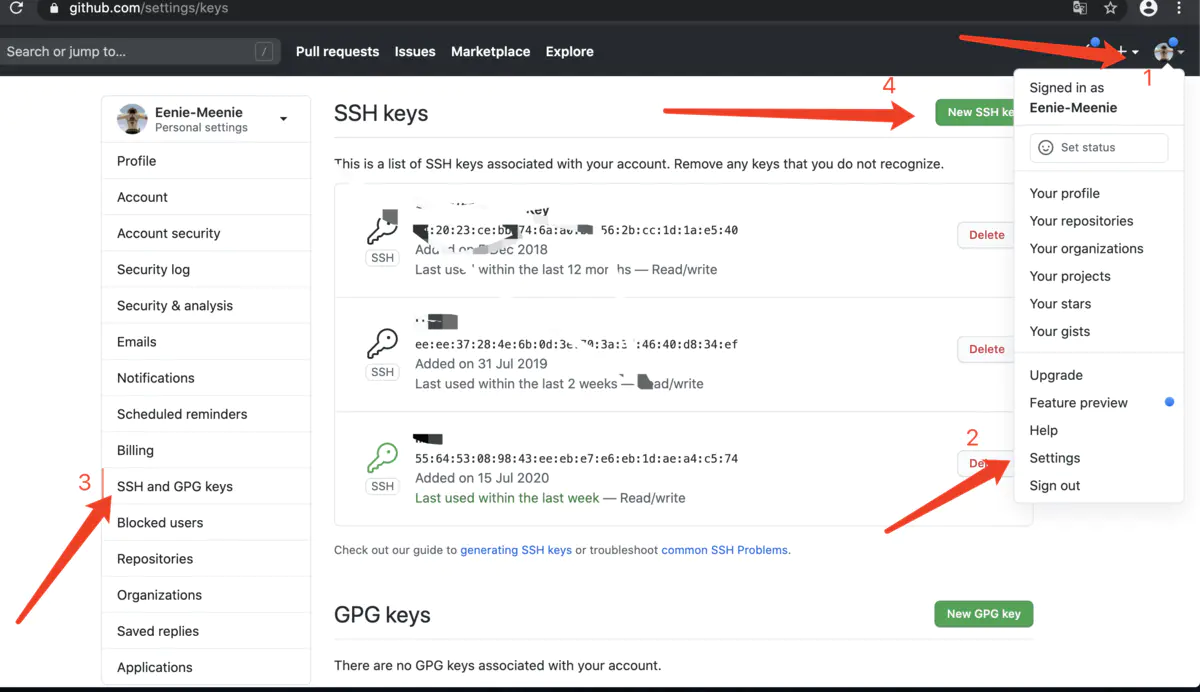Focus the Search or jump to field
Viewport: 1200px width, 692px height.
pos(140,52)
